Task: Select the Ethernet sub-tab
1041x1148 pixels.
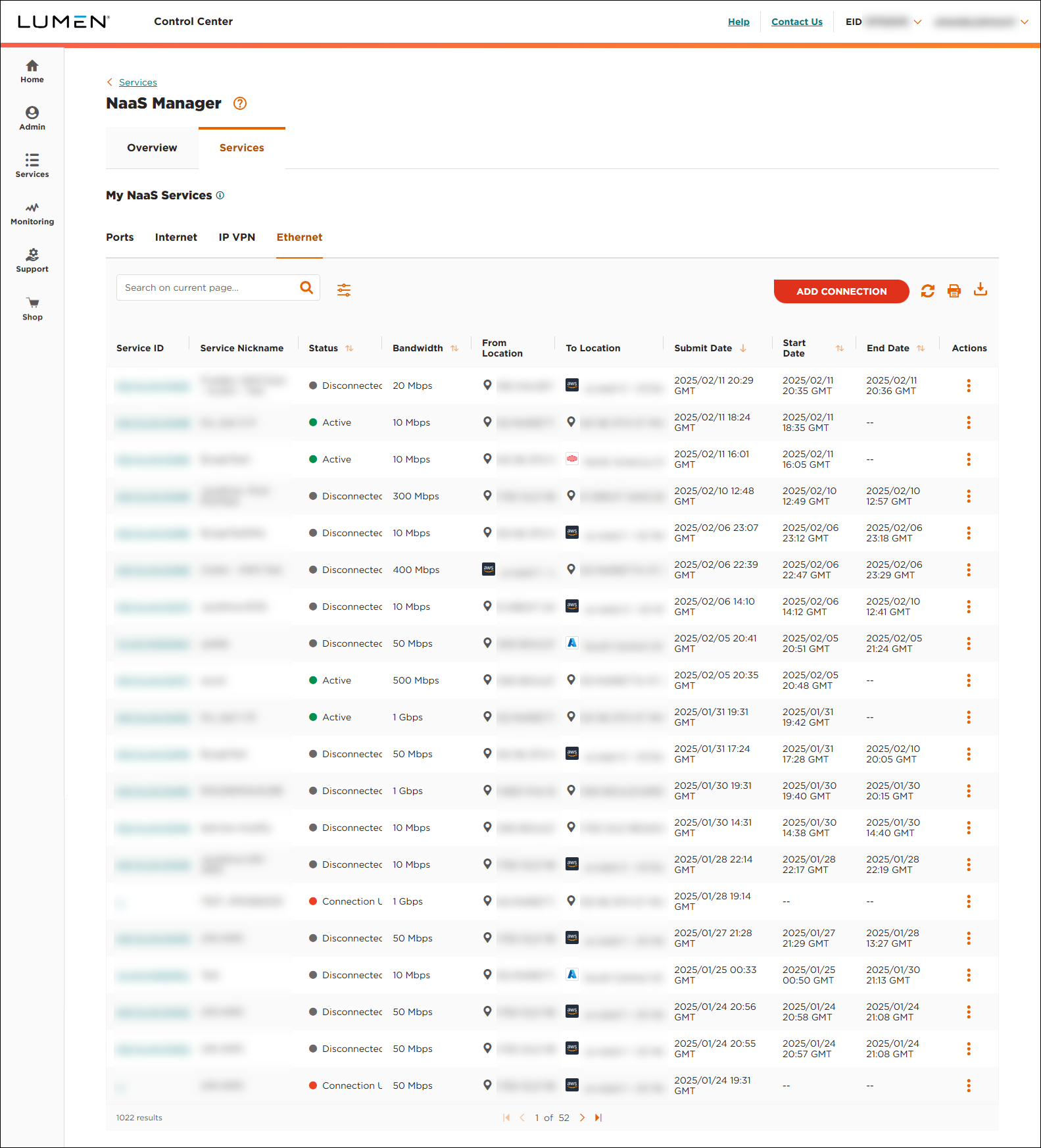Action: 299,237
